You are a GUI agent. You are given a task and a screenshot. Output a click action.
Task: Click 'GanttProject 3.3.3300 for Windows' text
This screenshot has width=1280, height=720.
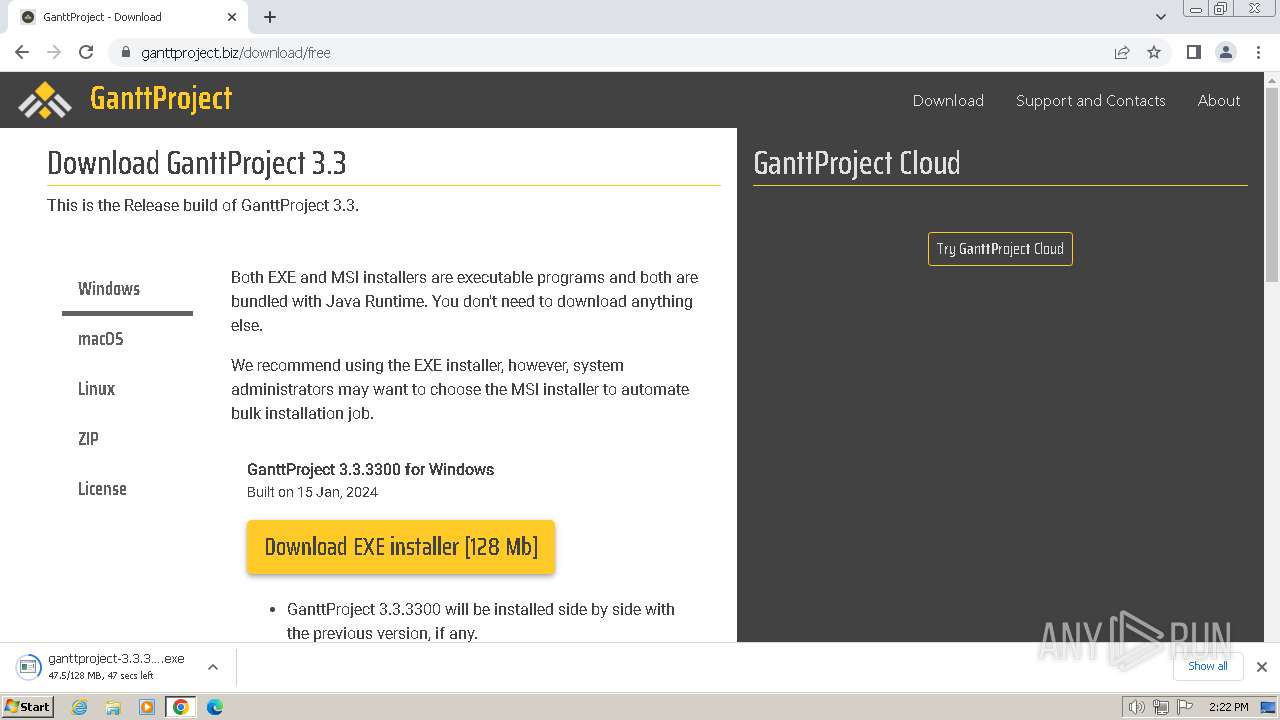click(x=370, y=469)
